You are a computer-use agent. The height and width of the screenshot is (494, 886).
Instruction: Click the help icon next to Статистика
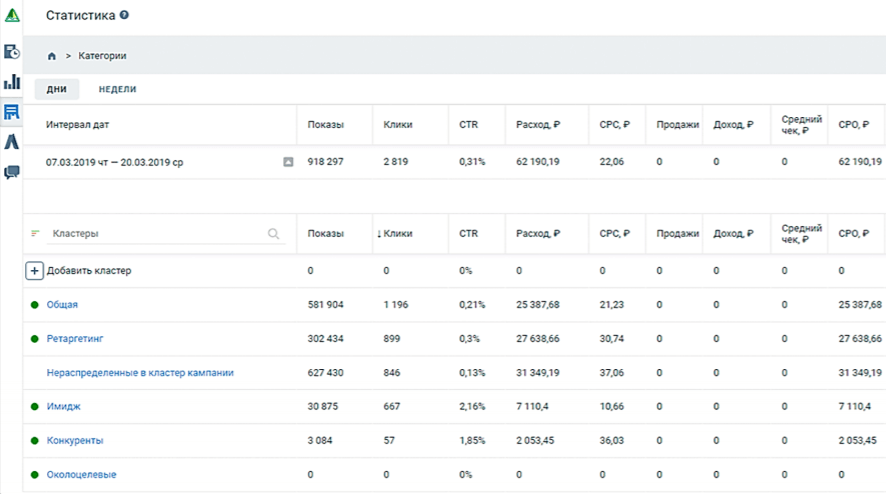tap(123, 16)
